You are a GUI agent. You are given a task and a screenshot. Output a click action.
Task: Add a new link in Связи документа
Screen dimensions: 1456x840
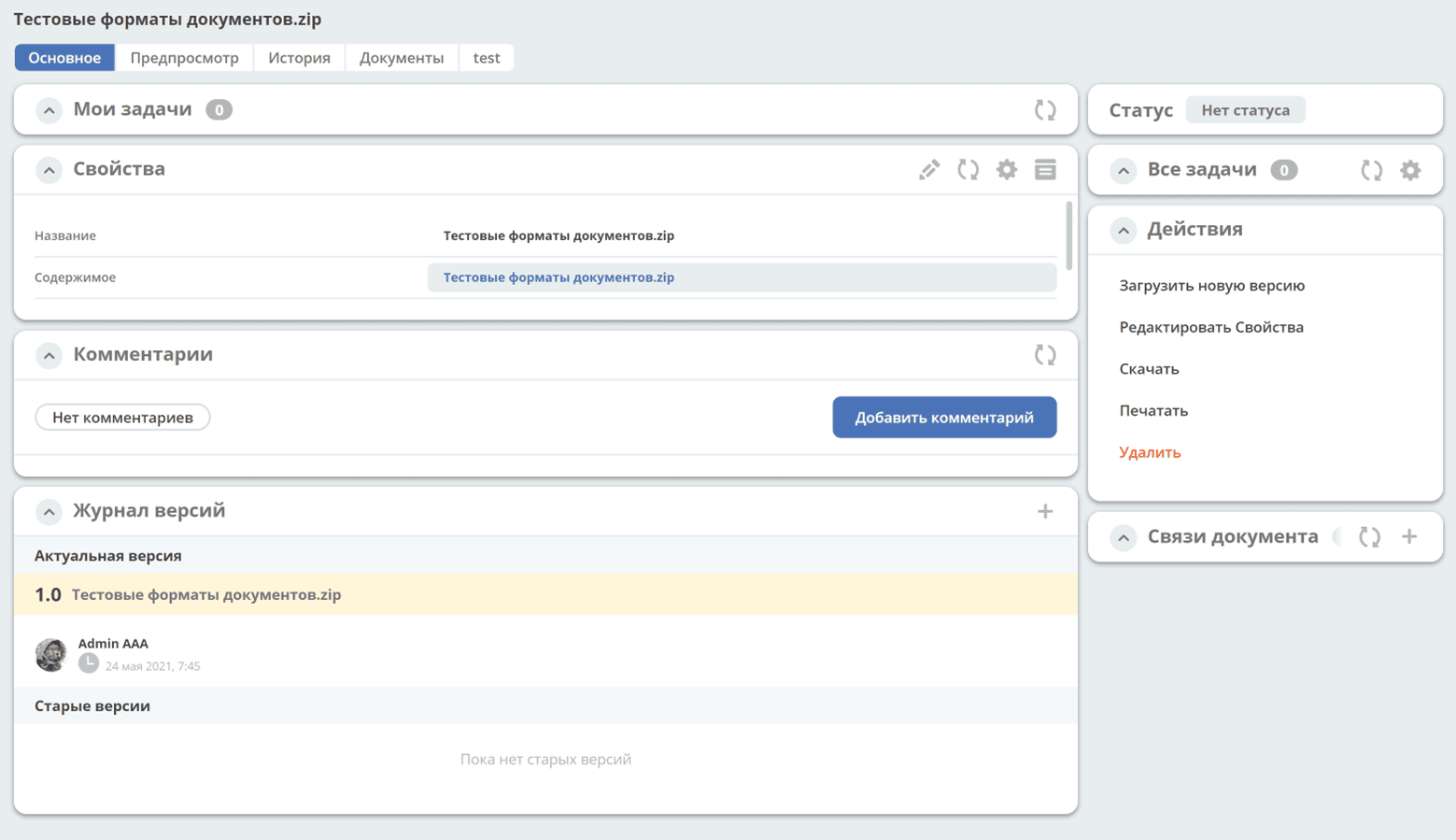[1409, 536]
